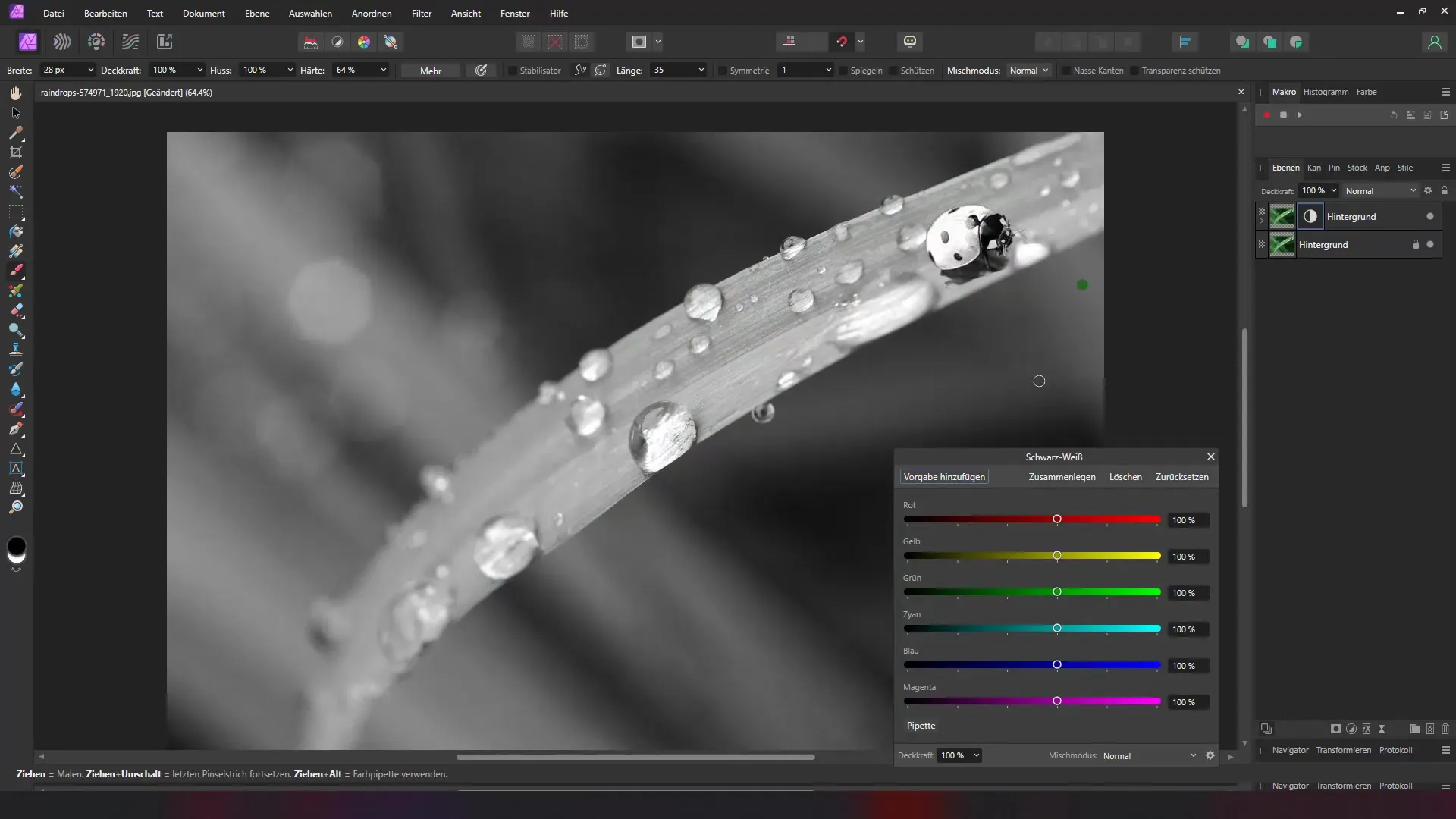Click the Mehr button
The image size is (1456, 819).
(431, 71)
